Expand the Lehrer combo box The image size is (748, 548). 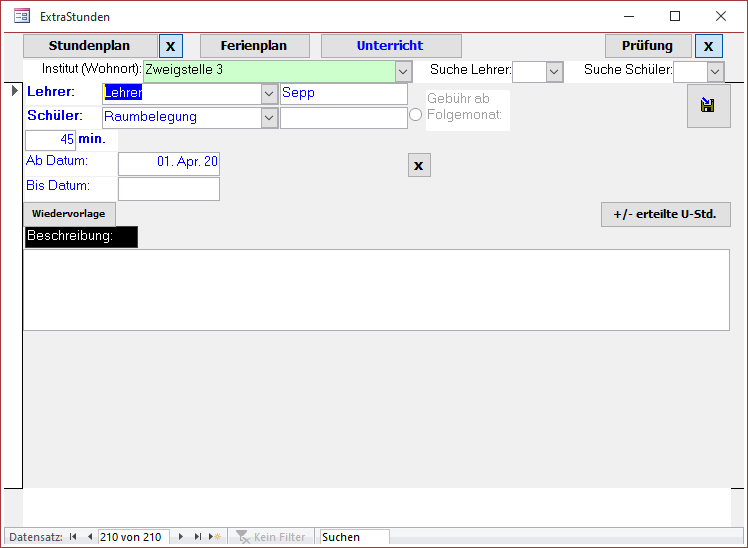click(269, 94)
